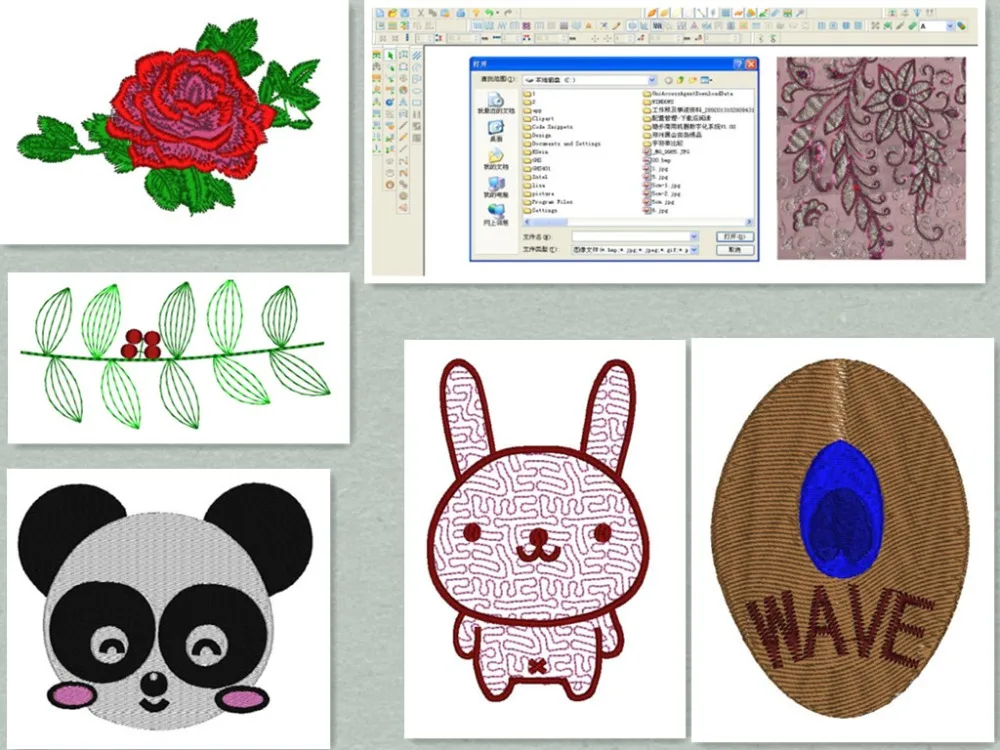Open Network Places in places bar
Screen dimensions: 1000x750
(x=496, y=215)
